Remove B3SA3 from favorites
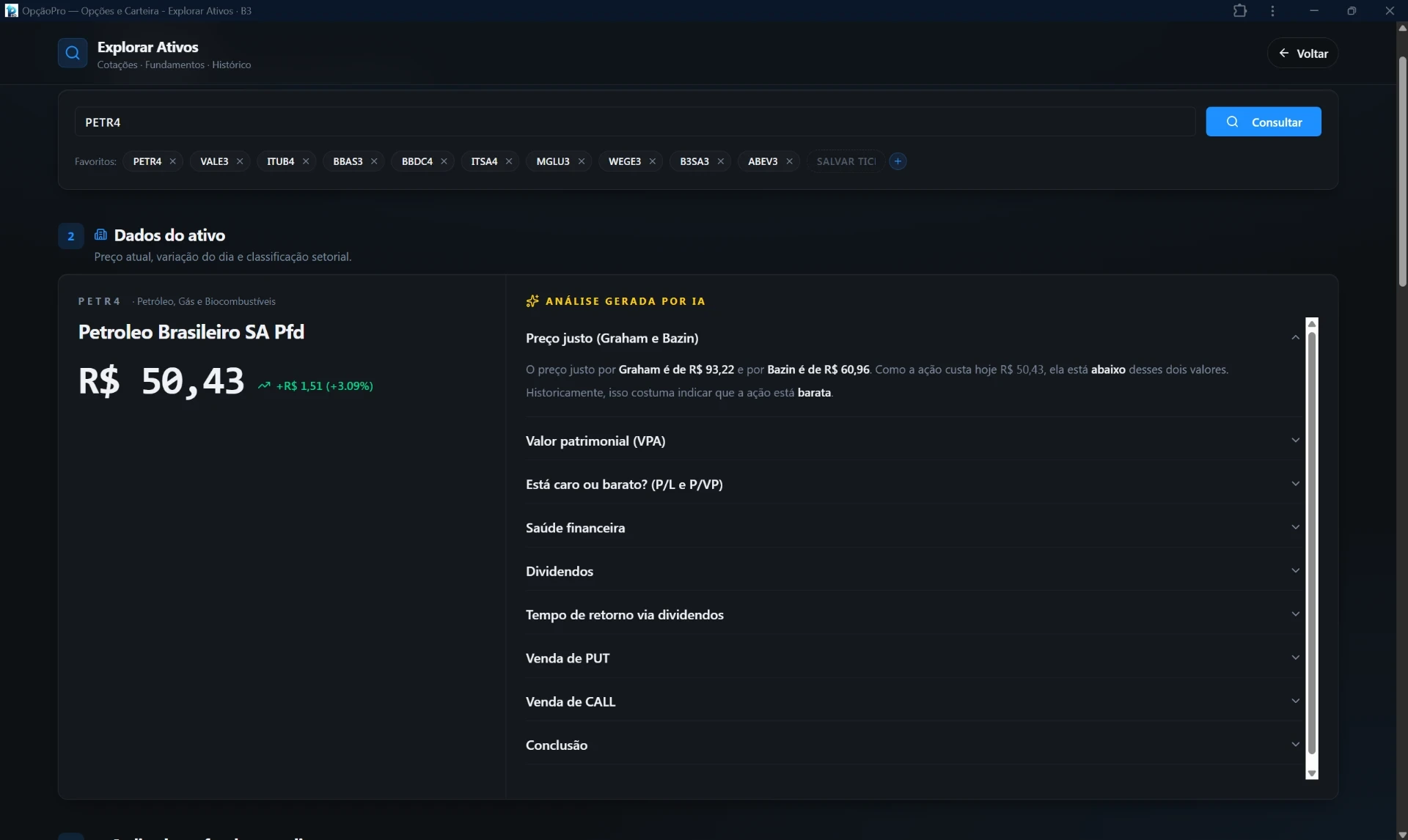 point(720,161)
